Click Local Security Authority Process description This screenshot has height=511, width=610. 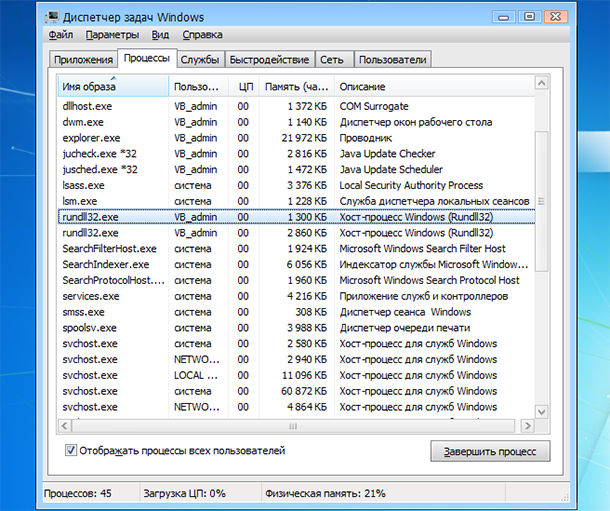(411, 186)
